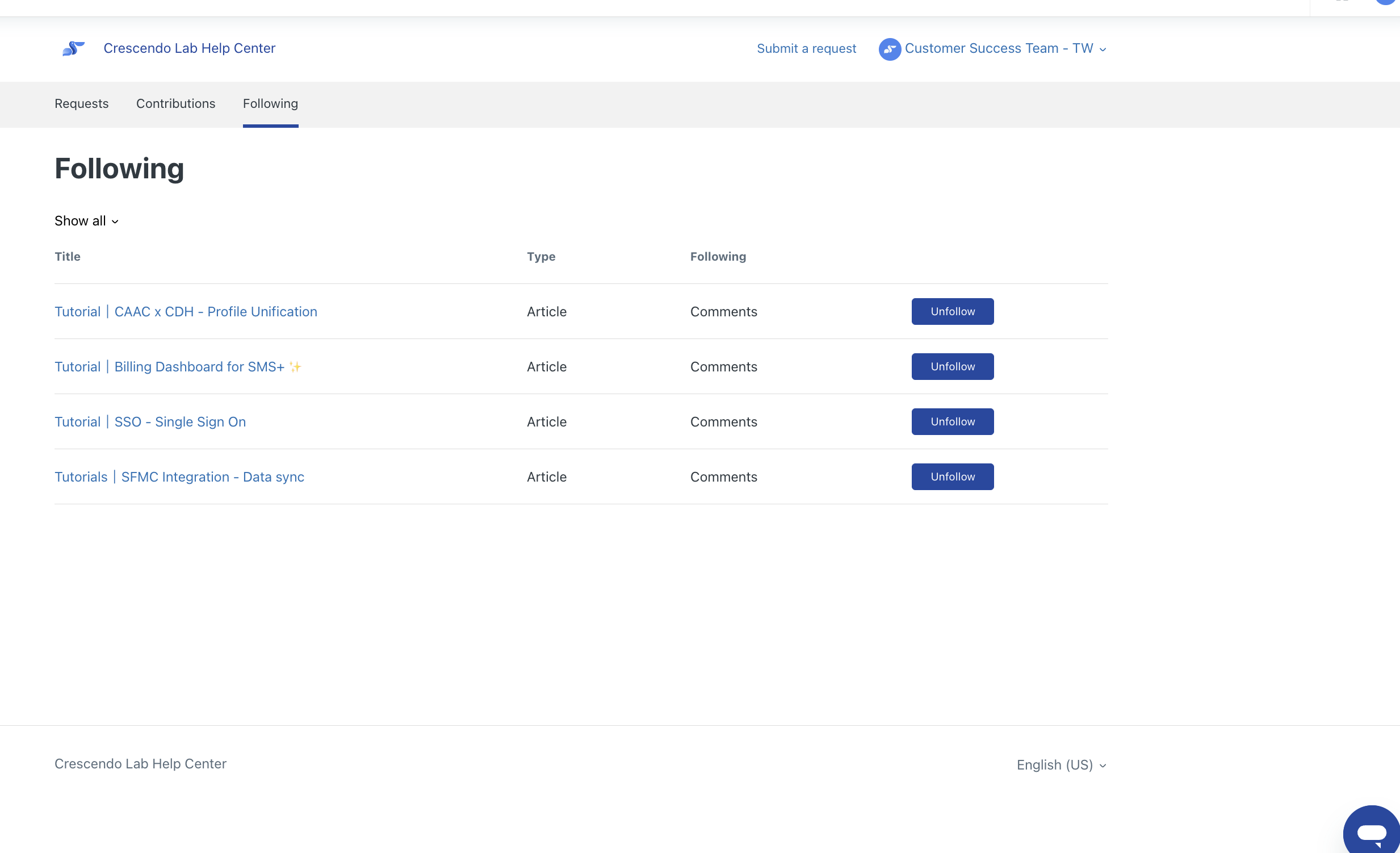The width and height of the screenshot is (1400, 853).
Task: Unfollow the CAAC x CDH Profile Unification article
Action: click(952, 311)
